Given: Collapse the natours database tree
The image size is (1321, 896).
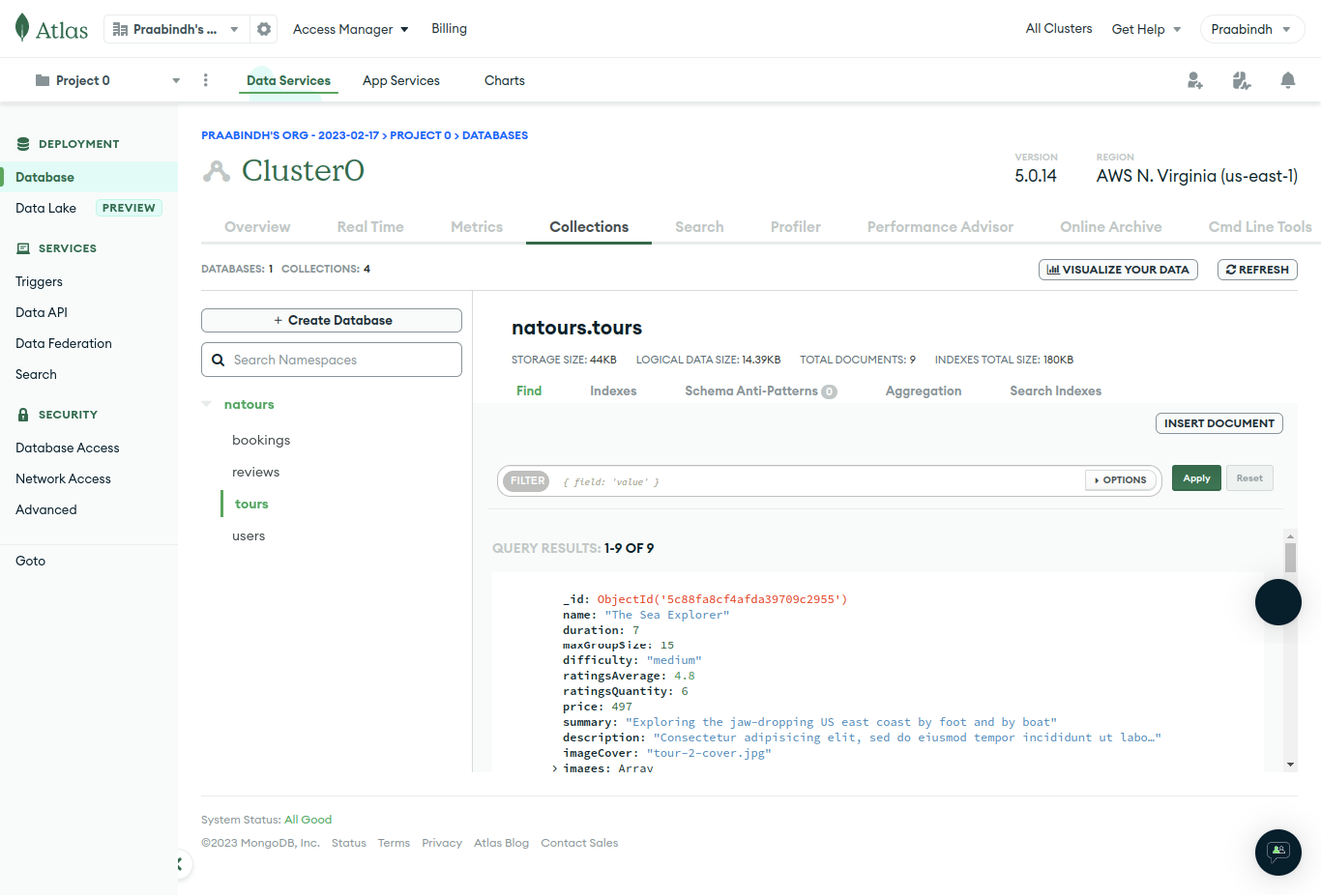Looking at the screenshot, I should coord(206,404).
